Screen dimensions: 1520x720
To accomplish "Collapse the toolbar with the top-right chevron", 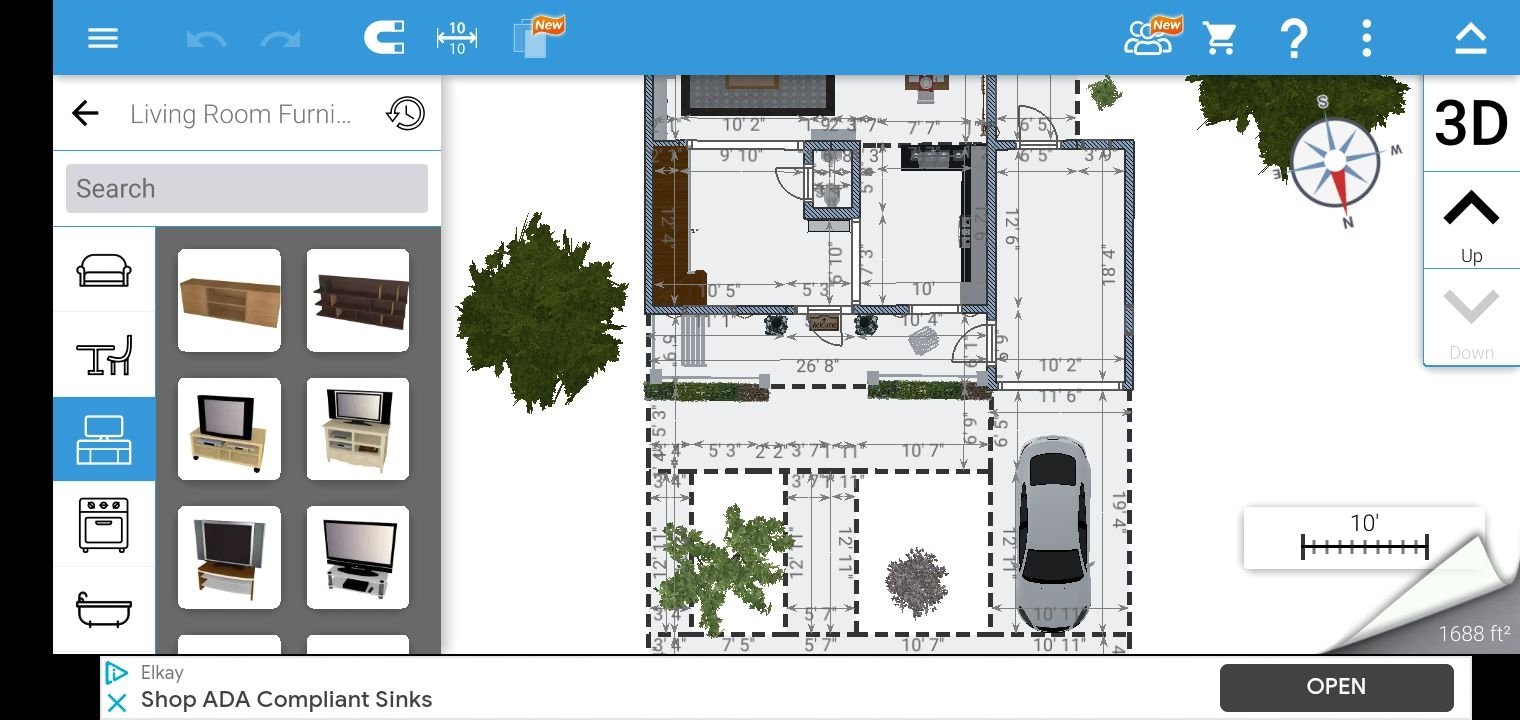I will pyautogui.click(x=1470, y=35).
